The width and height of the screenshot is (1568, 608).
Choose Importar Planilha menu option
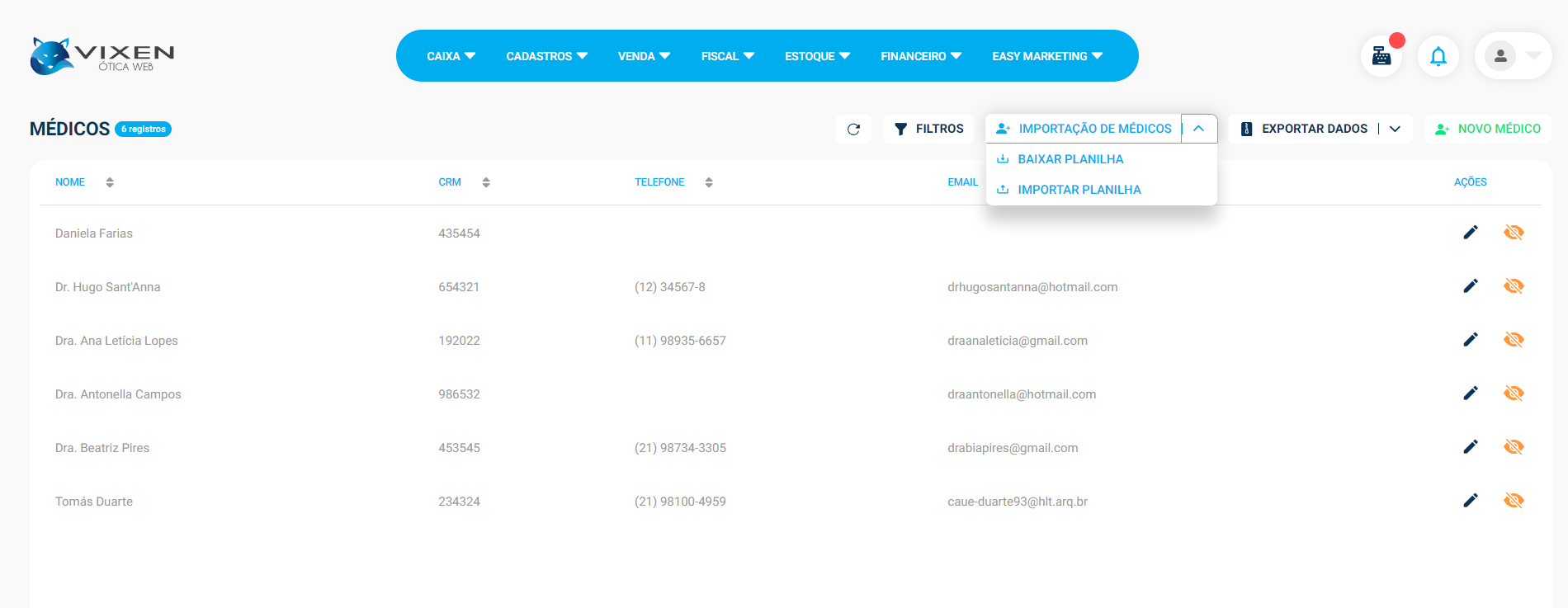[x=1079, y=190]
